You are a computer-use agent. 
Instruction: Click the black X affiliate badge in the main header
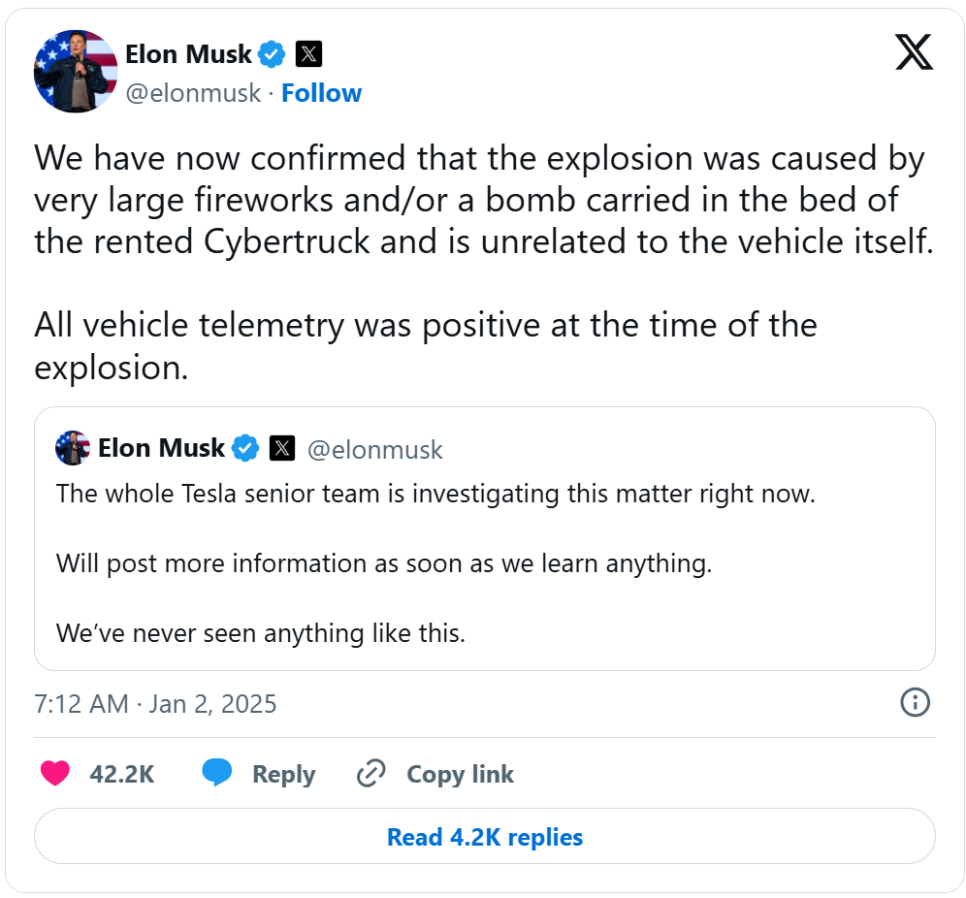pos(309,54)
